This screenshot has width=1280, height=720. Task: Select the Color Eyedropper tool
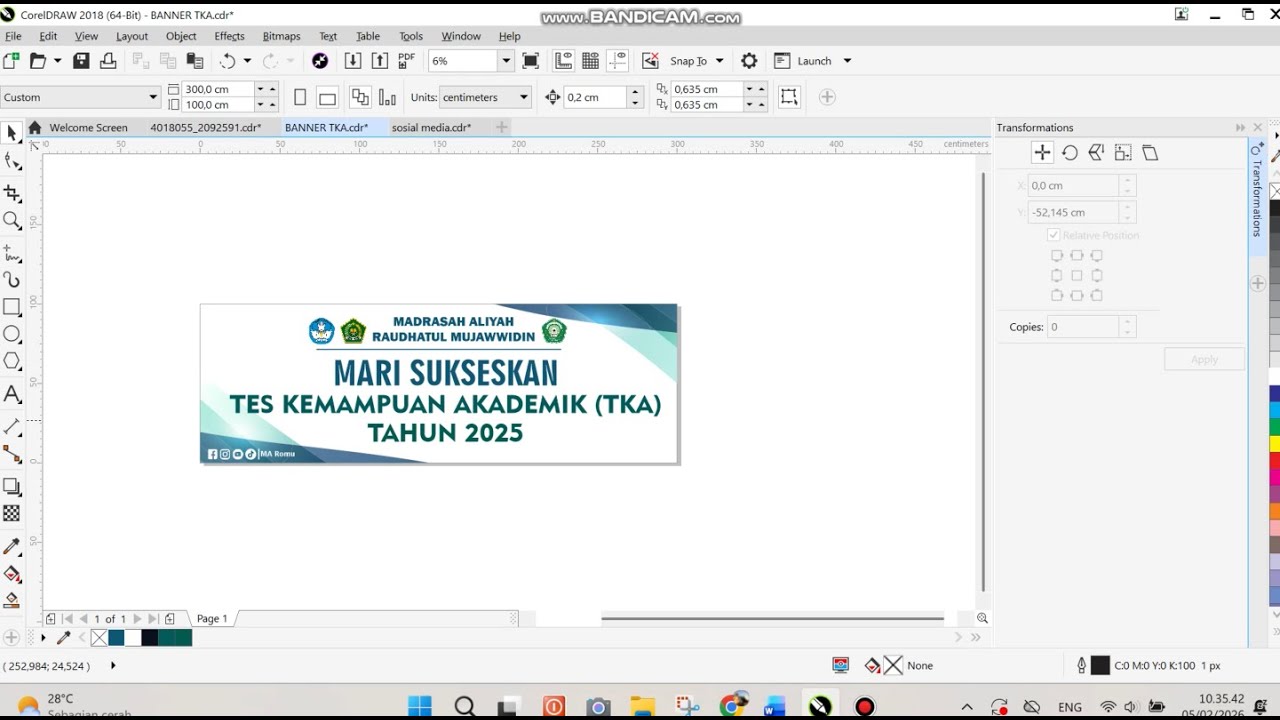pyautogui.click(x=12, y=547)
